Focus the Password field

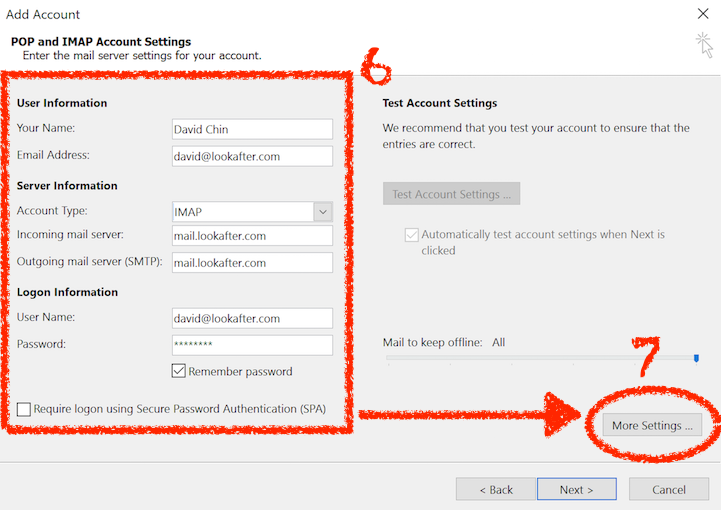(x=252, y=345)
